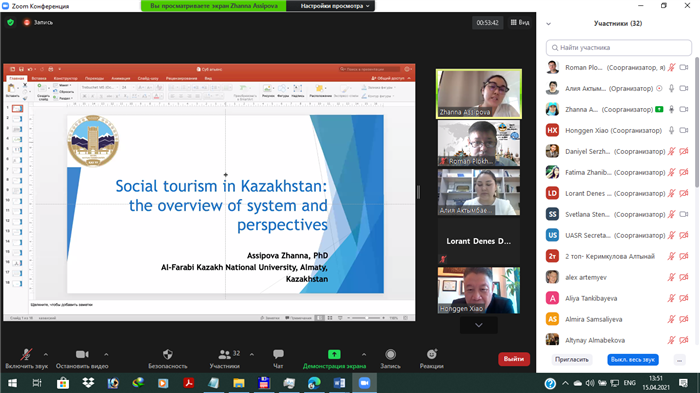Click participants panel scrollbar
This screenshot has width=700, height=393.
(x=697, y=123)
